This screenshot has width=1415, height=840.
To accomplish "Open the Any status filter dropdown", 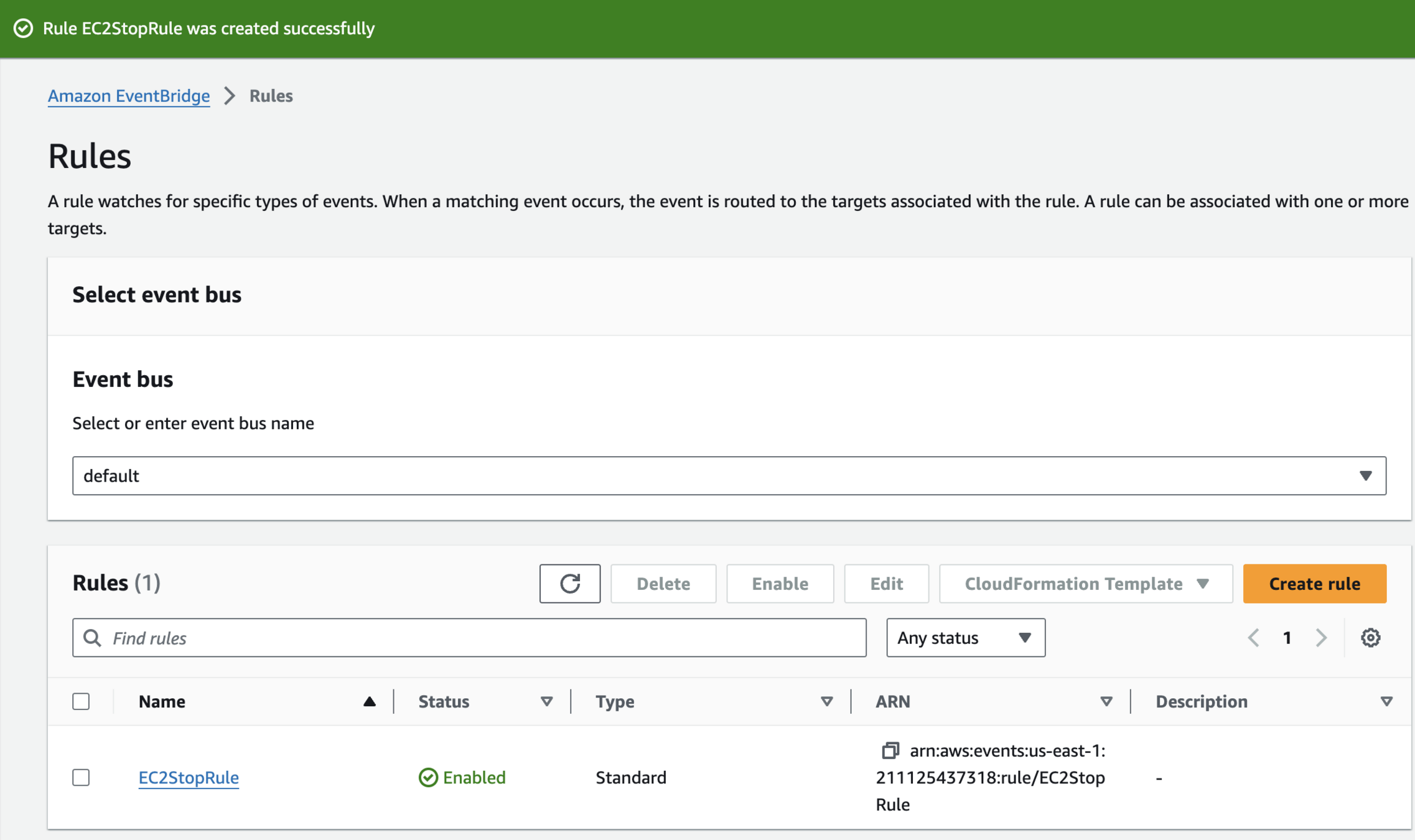I will [x=965, y=638].
